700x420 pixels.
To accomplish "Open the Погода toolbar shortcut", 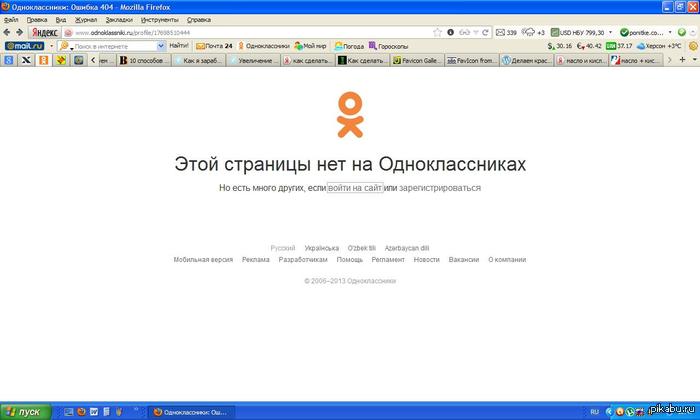I will [349, 46].
